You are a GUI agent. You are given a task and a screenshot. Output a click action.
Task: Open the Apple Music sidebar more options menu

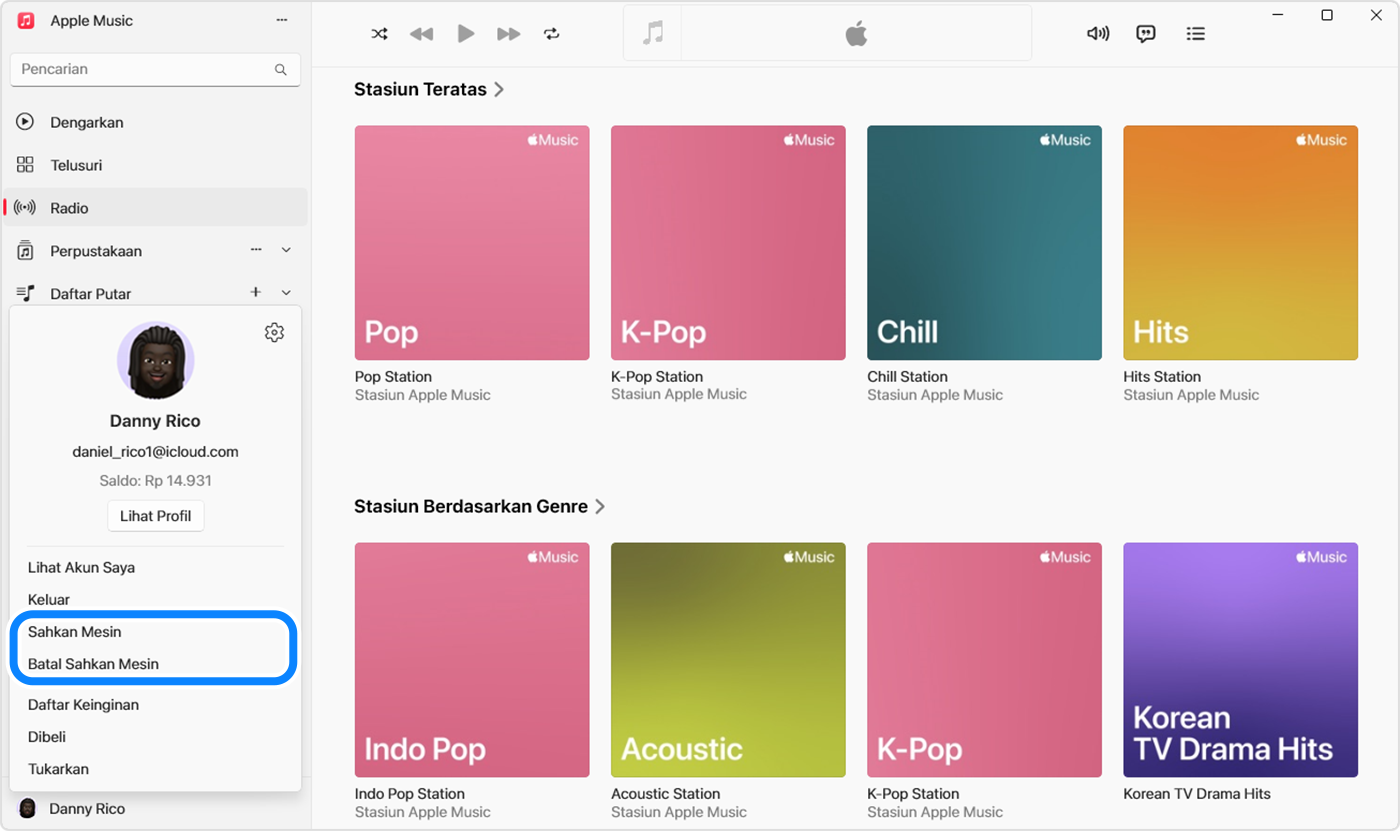(x=281, y=21)
